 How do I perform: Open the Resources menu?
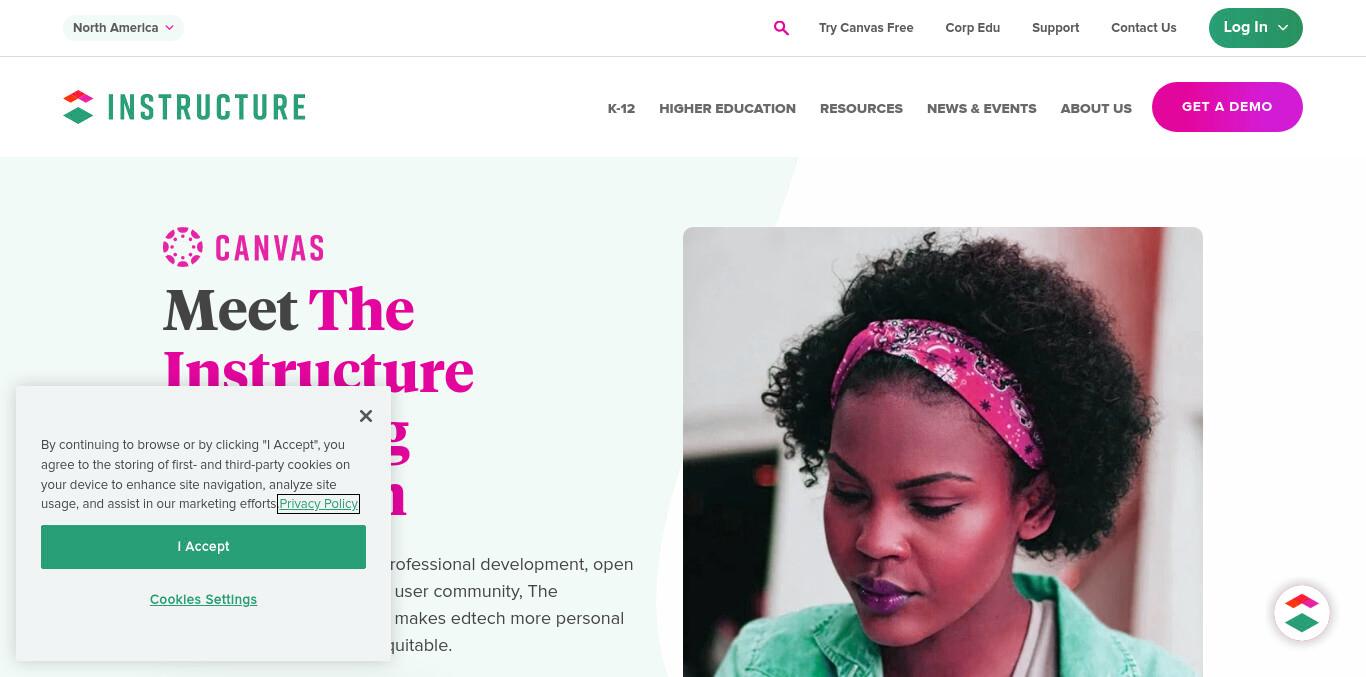861,108
